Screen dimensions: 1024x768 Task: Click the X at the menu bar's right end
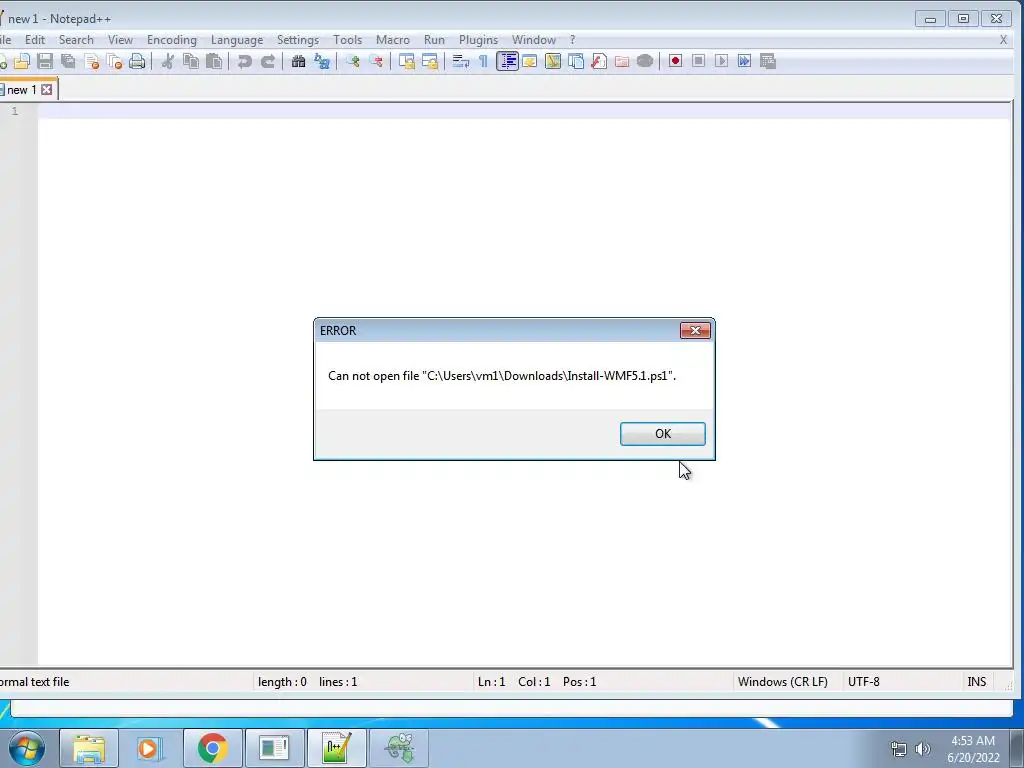click(1004, 40)
